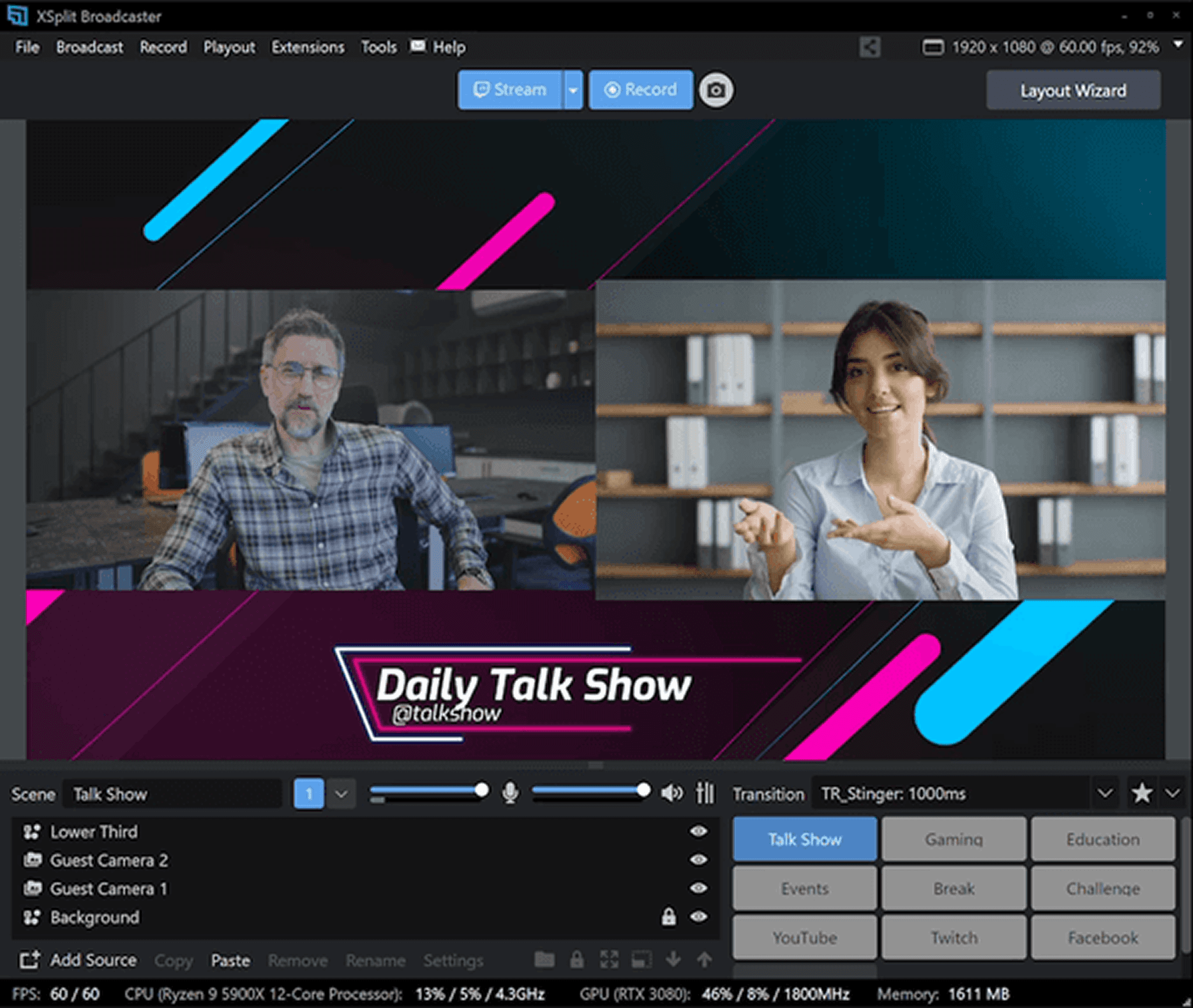Show or hide the Background layer
Screen dimensions: 1193x1008
click(x=698, y=917)
